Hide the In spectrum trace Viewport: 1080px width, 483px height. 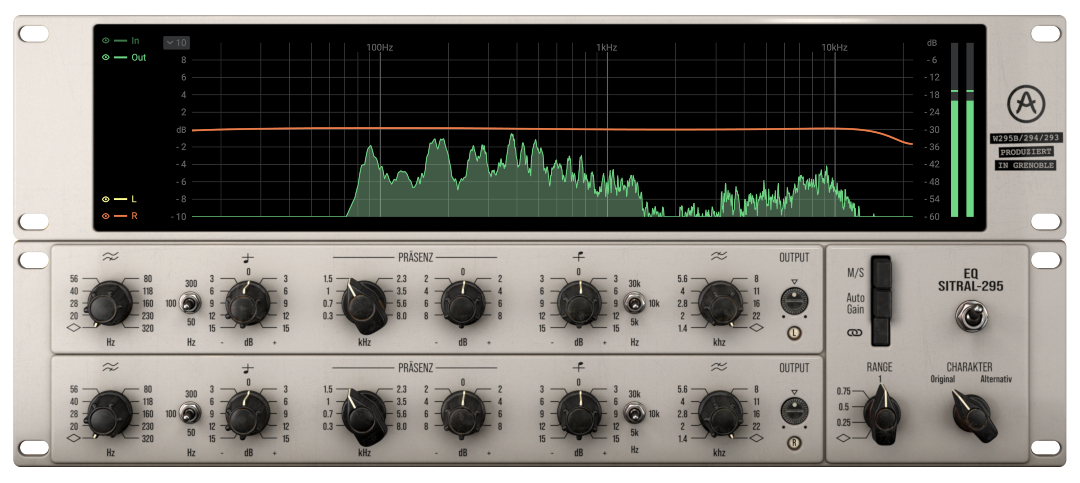point(105,41)
